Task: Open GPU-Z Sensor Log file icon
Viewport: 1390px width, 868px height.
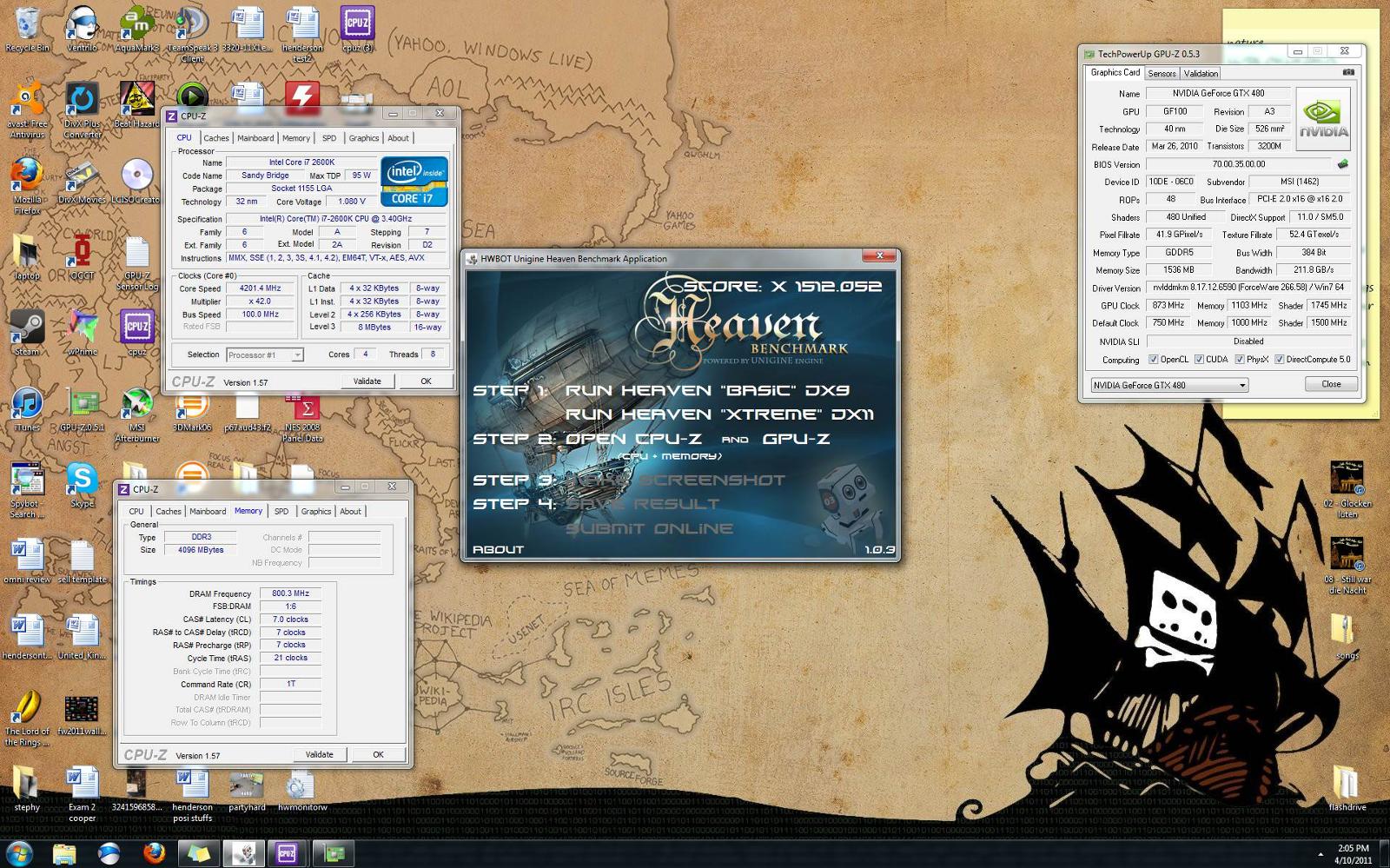Action: coord(137,262)
